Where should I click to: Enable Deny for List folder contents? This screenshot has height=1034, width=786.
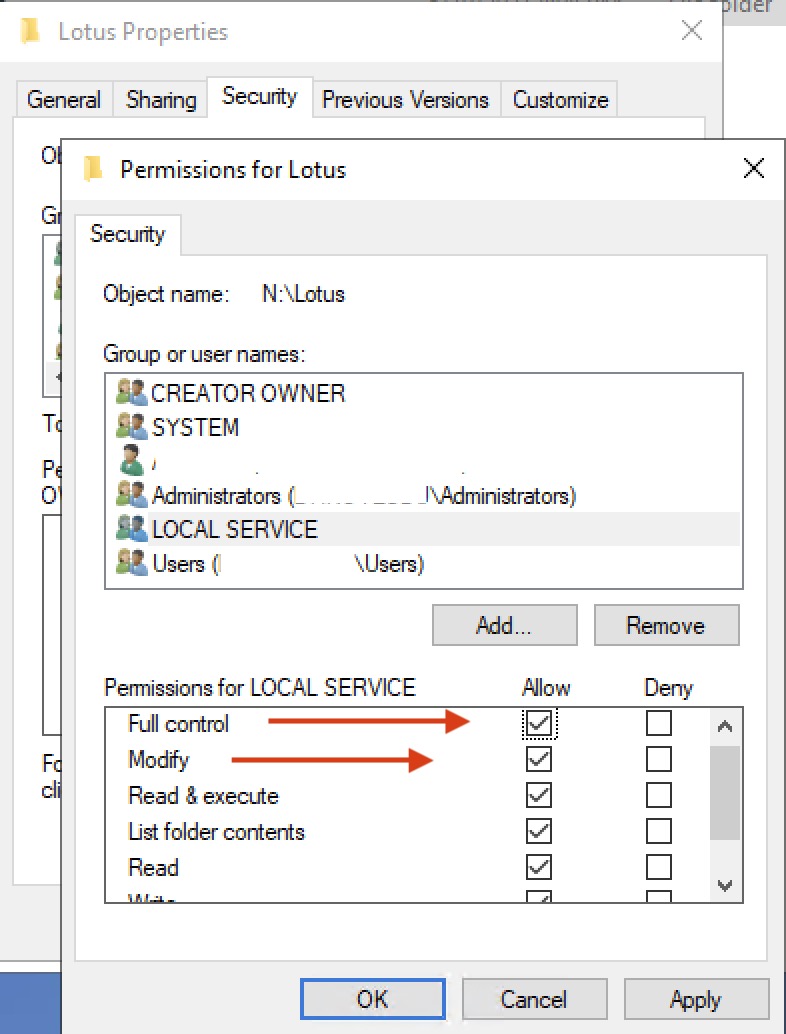(x=658, y=831)
